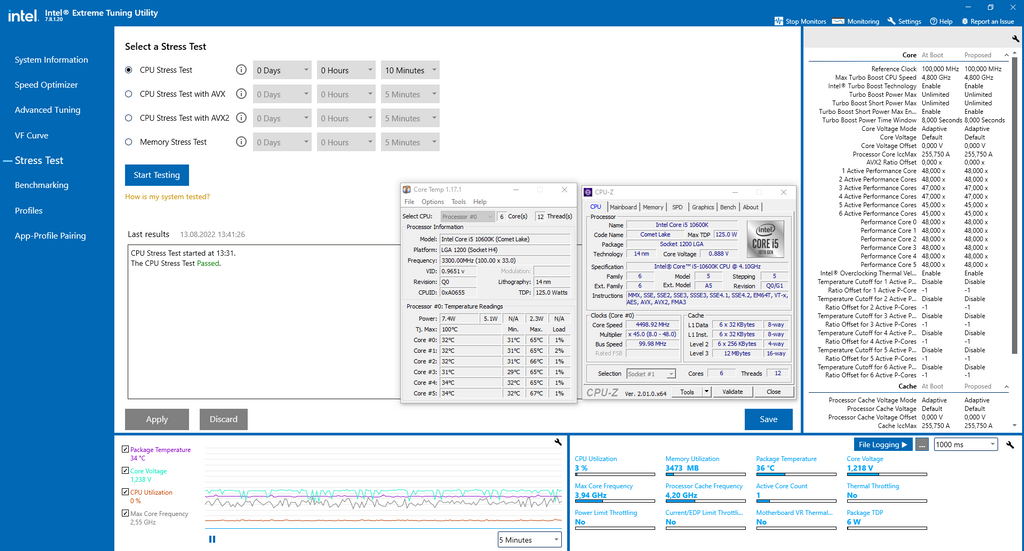Image resolution: width=1024 pixels, height=551 pixels.
Task: Start File Logging
Action: pyautogui.click(x=882, y=445)
